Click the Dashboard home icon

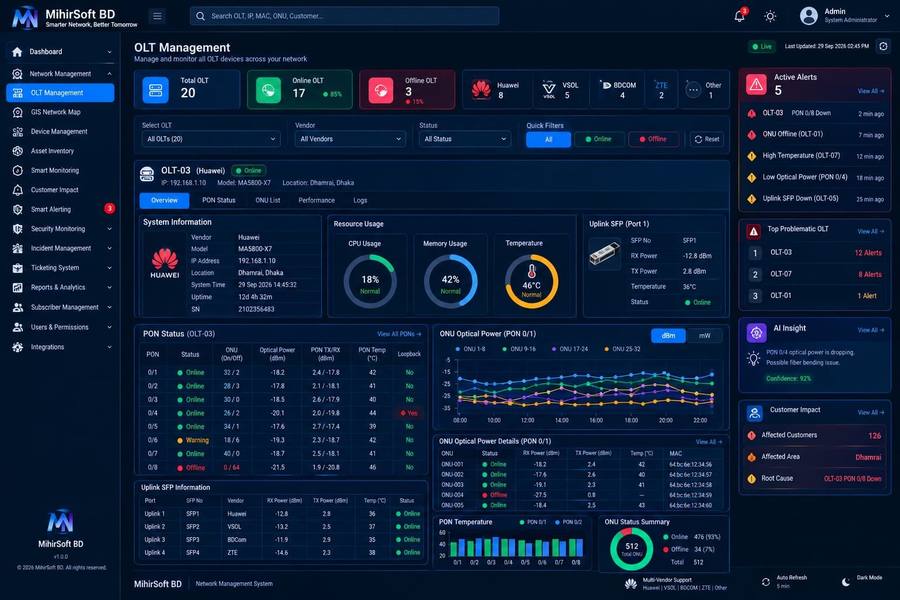click(x=17, y=52)
